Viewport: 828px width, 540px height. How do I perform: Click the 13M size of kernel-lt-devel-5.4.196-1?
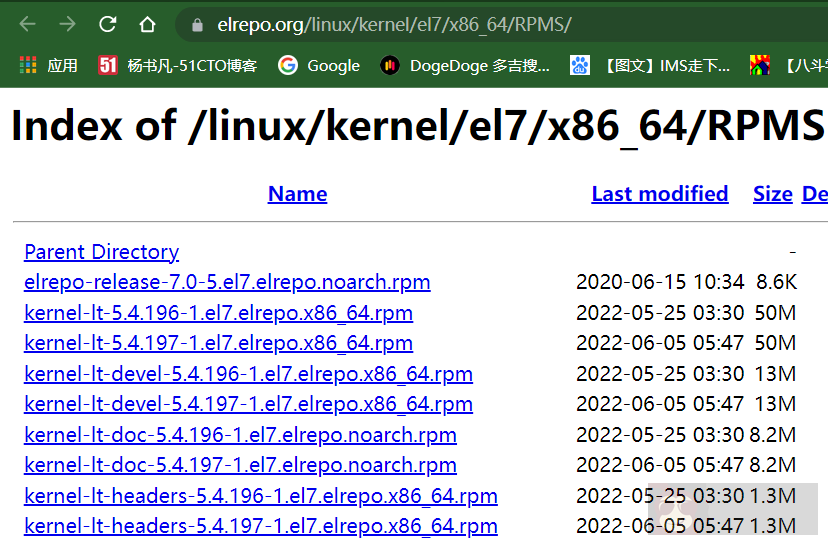[x=775, y=374]
